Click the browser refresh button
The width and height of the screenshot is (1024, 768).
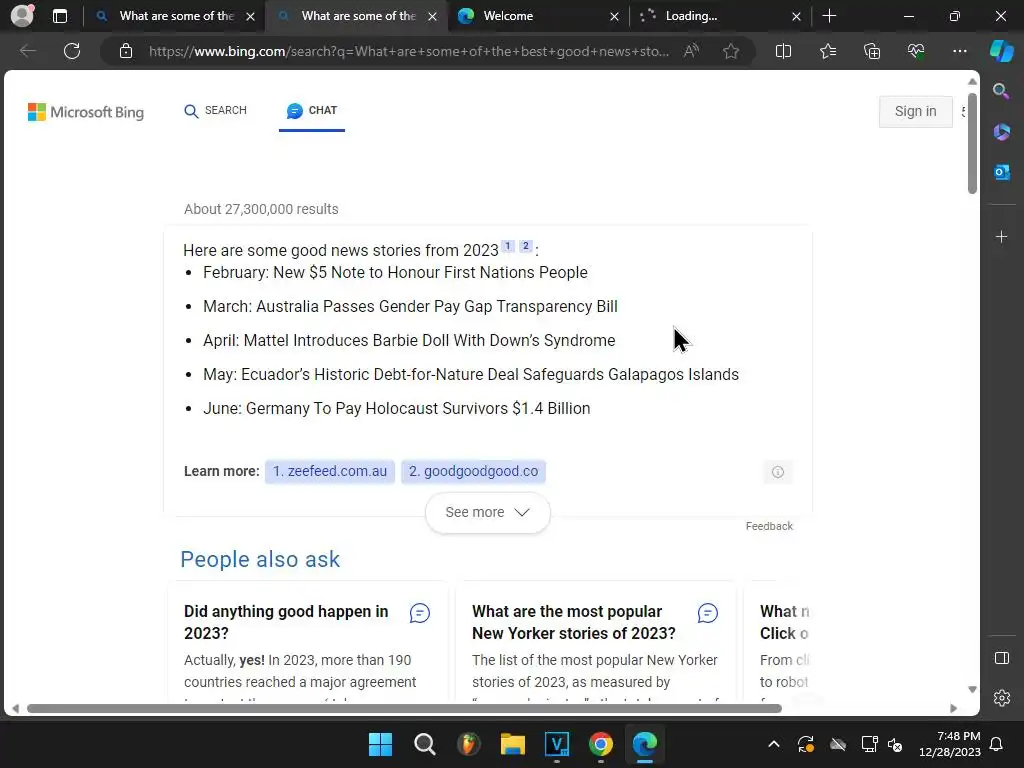coord(72,51)
